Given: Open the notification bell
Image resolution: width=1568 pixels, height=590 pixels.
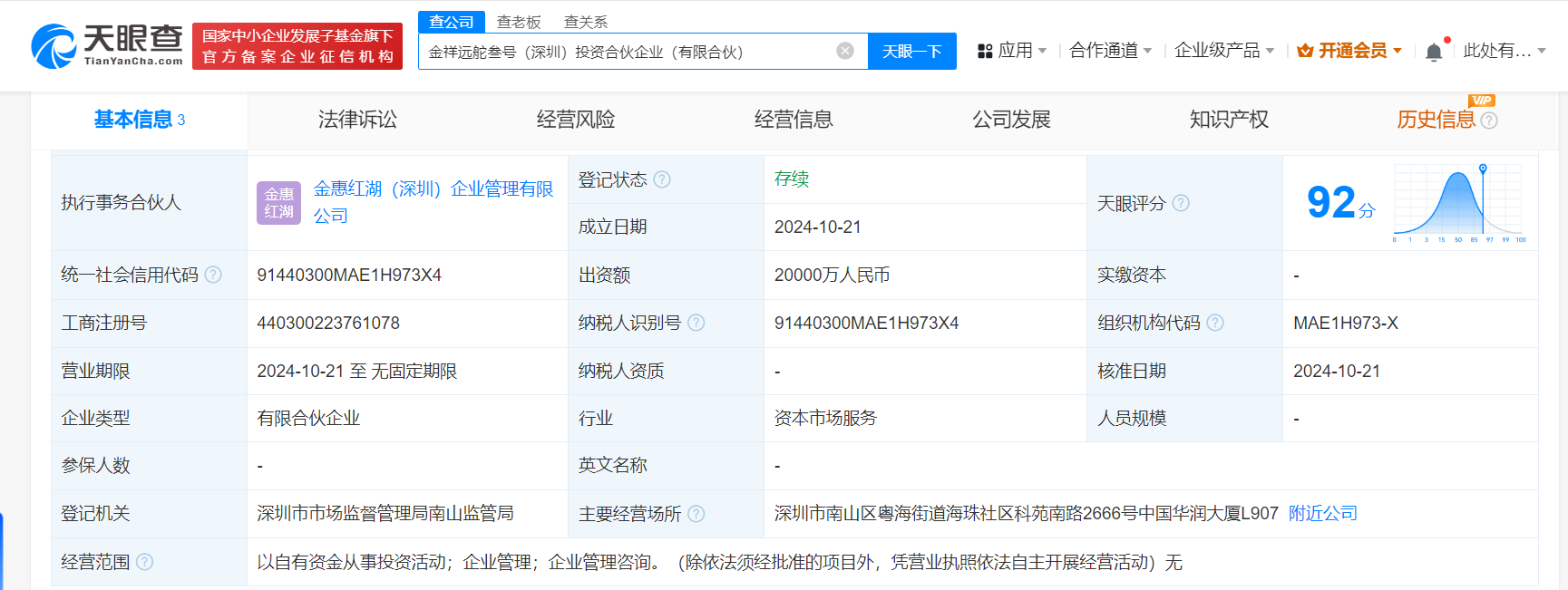Looking at the screenshot, I should 1434,52.
